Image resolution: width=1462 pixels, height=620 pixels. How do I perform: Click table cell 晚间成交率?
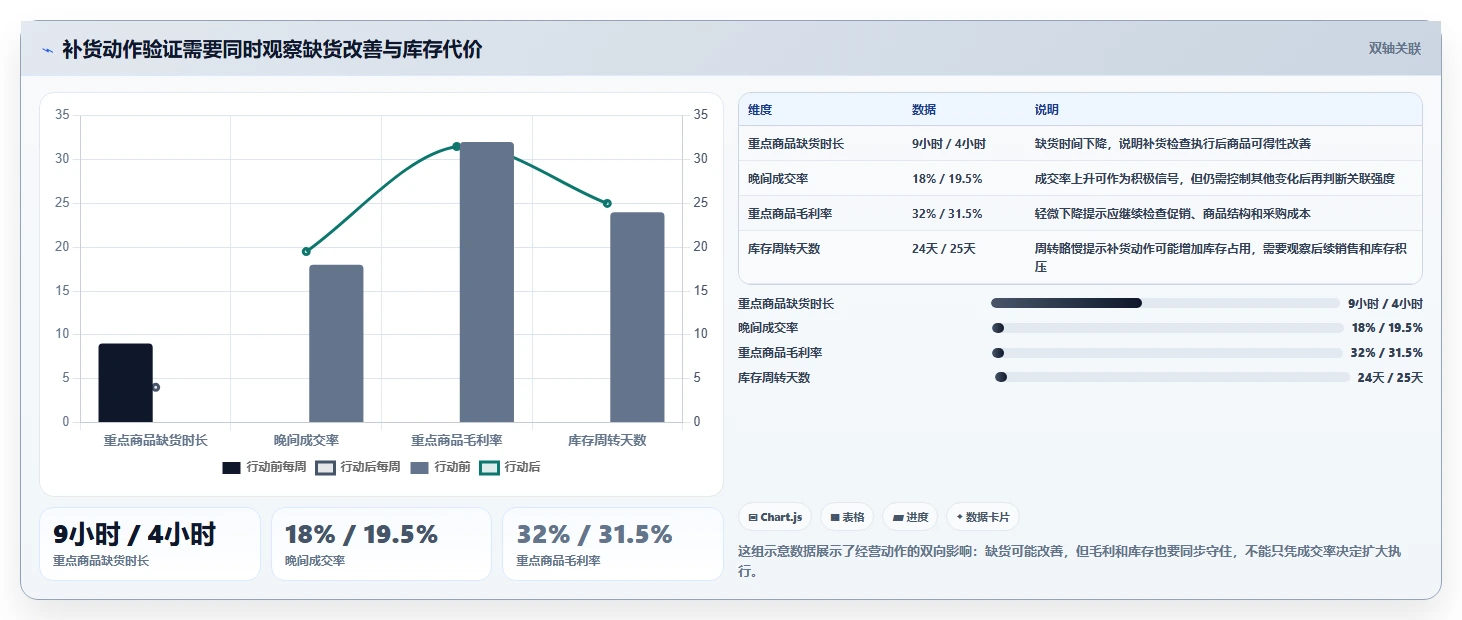pos(778,179)
